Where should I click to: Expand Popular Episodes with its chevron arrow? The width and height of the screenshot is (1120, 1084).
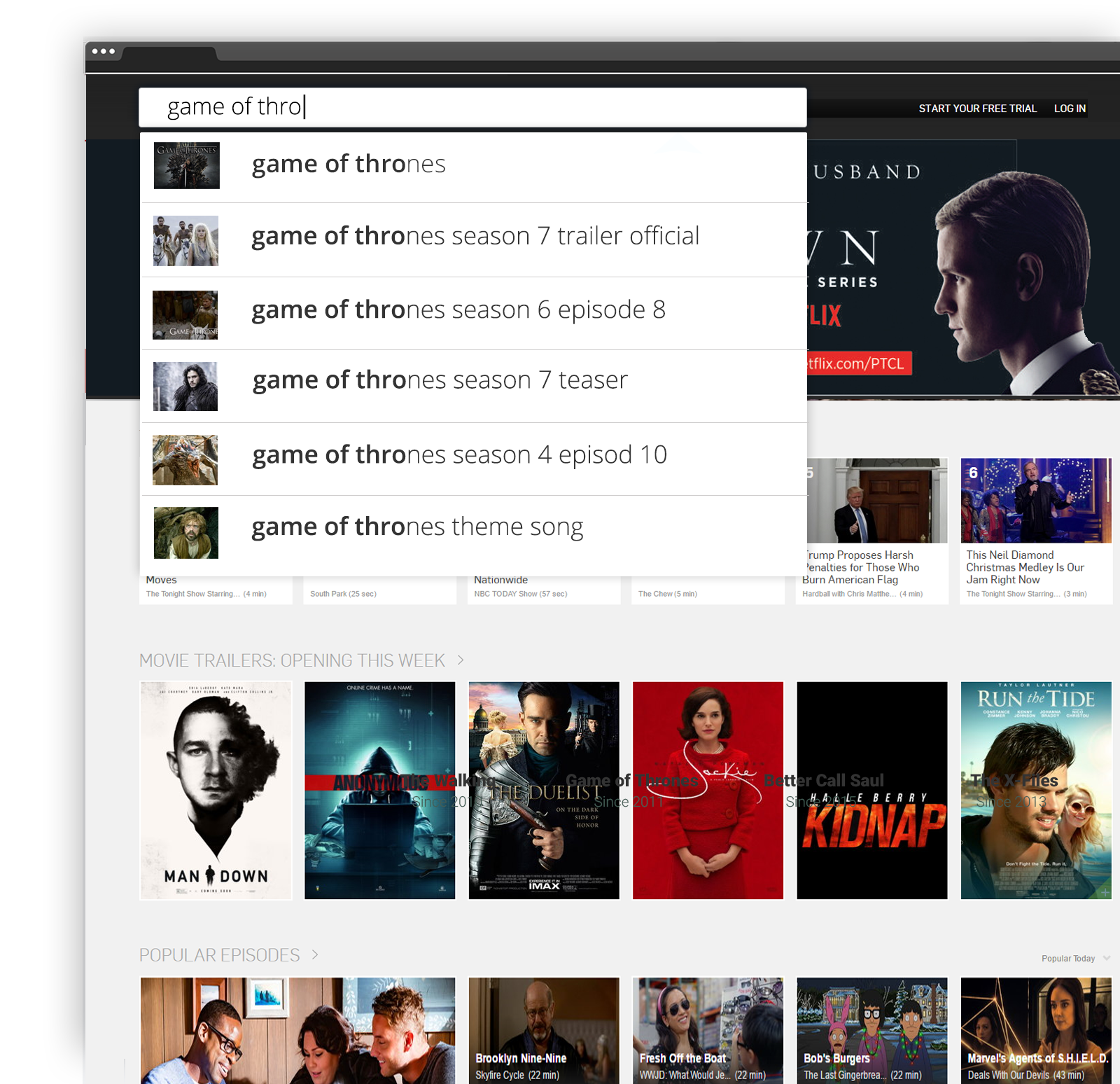[x=315, y=954]
